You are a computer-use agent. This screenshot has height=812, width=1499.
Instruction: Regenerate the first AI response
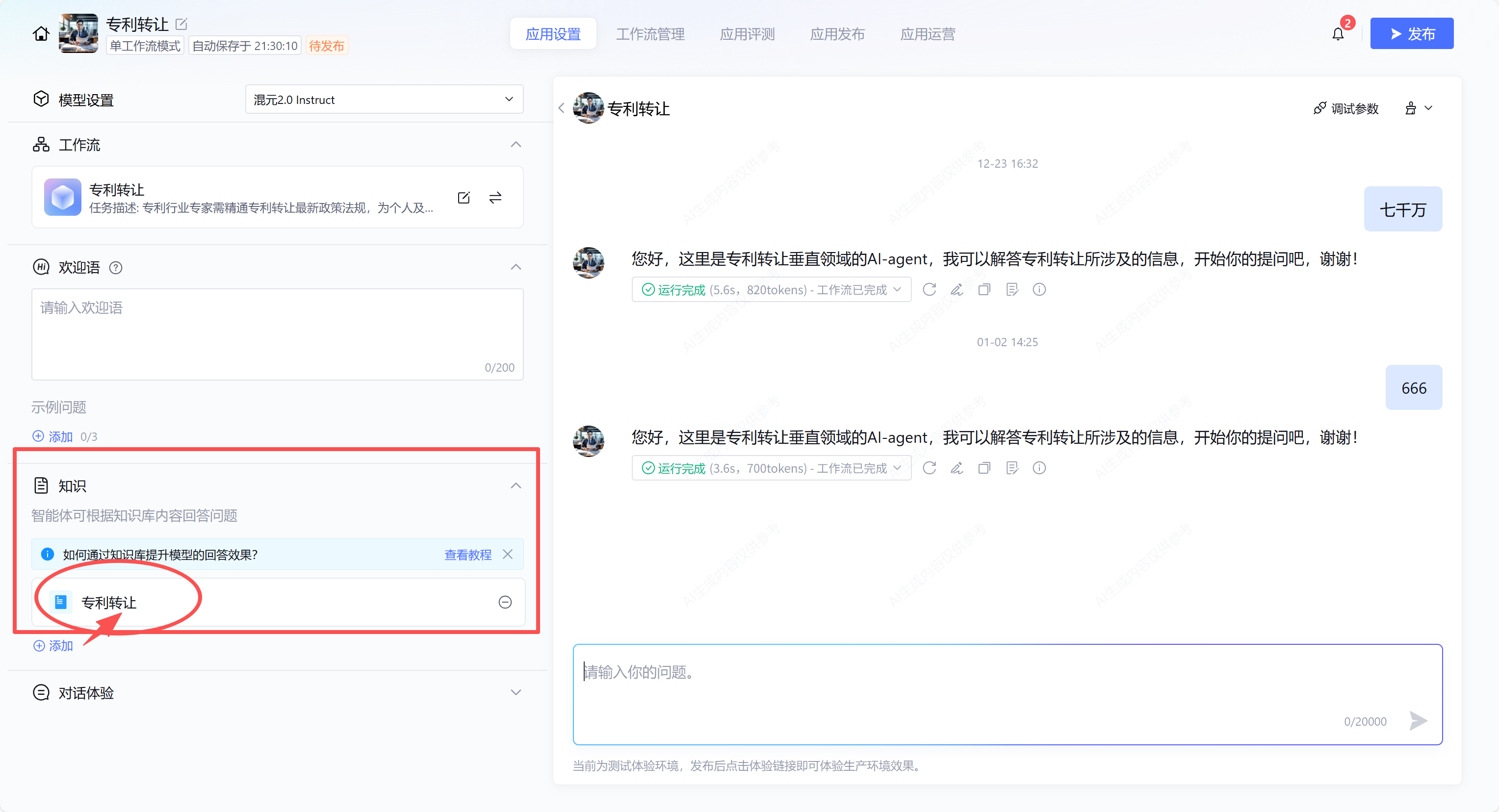click(x=930, y=290)
